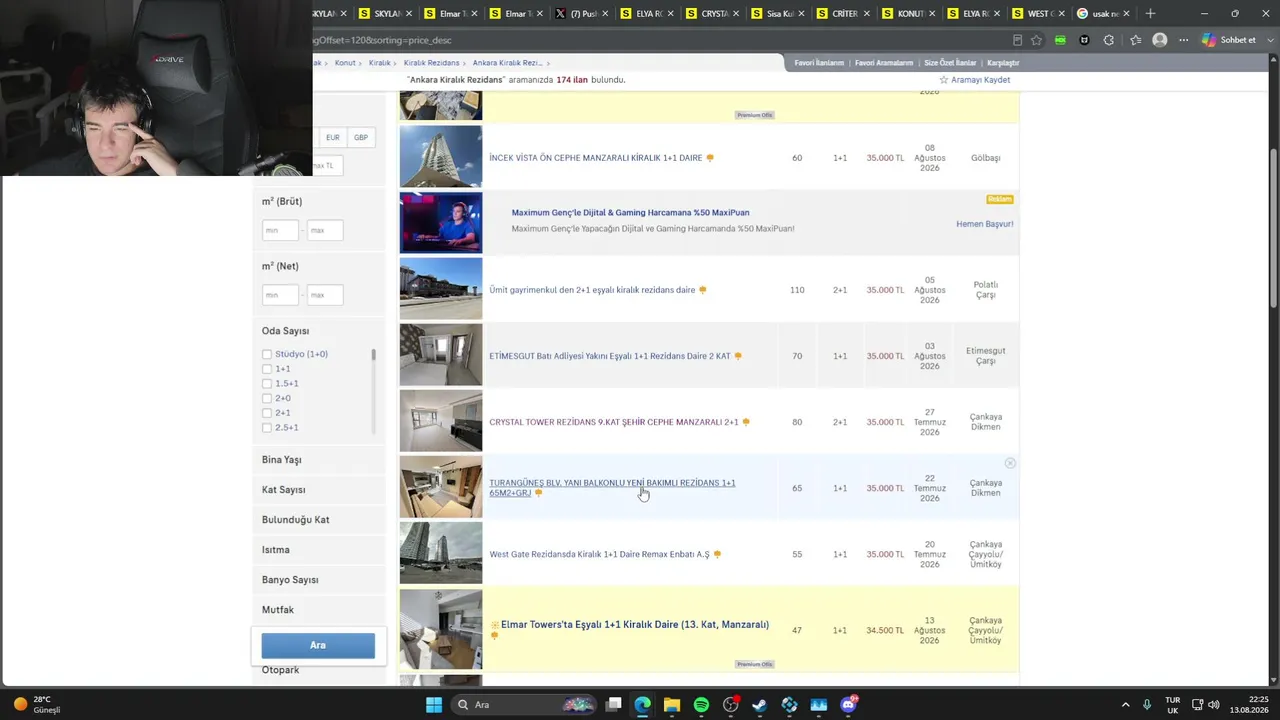
Task: Go to Konut breadcrumb link
Action: [x=345, y=63]
